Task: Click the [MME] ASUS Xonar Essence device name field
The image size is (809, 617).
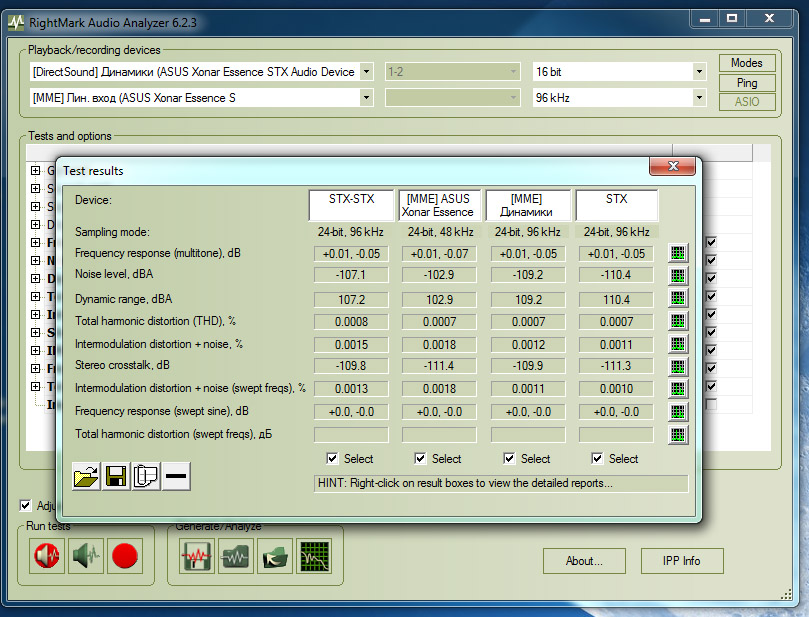Action: click(439, 205)
